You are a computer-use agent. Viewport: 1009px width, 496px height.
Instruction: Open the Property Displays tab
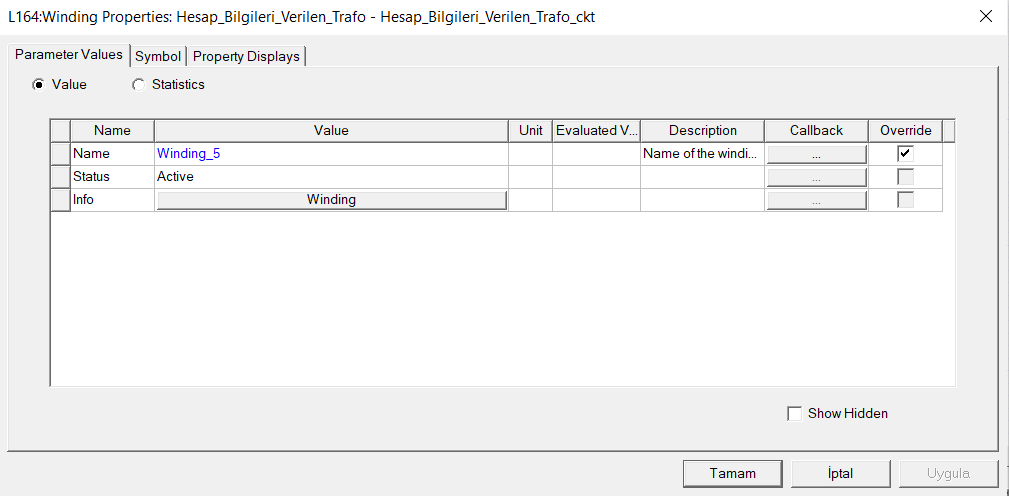click(x=246, y=57)
